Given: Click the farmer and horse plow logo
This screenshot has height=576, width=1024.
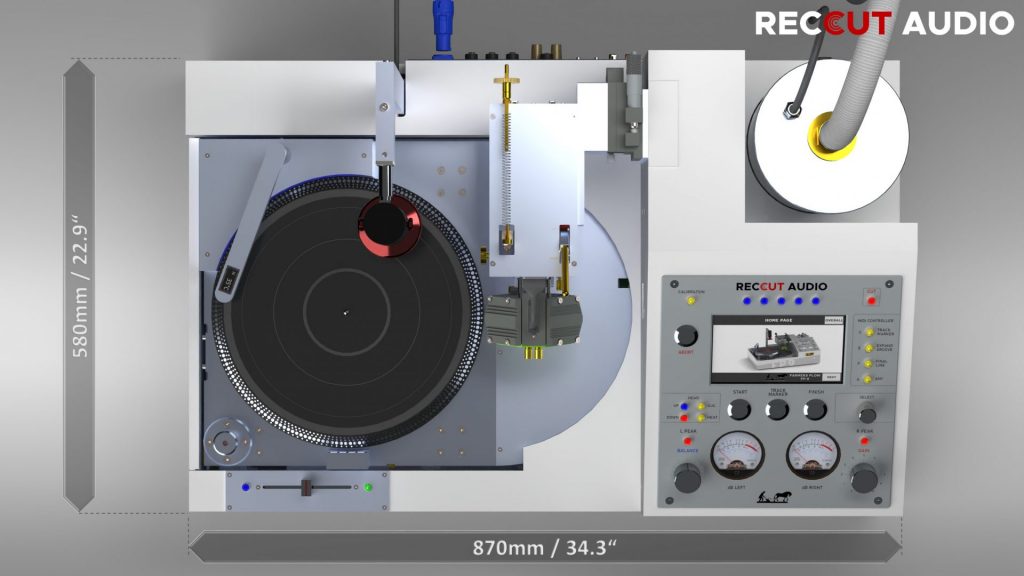Looking at the screenshot, I should [775, 497].
